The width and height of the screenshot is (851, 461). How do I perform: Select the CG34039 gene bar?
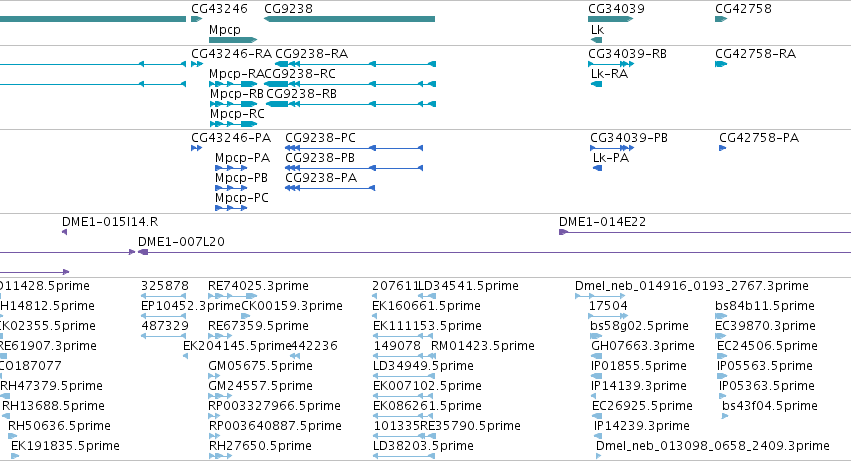tap(611, 19)
